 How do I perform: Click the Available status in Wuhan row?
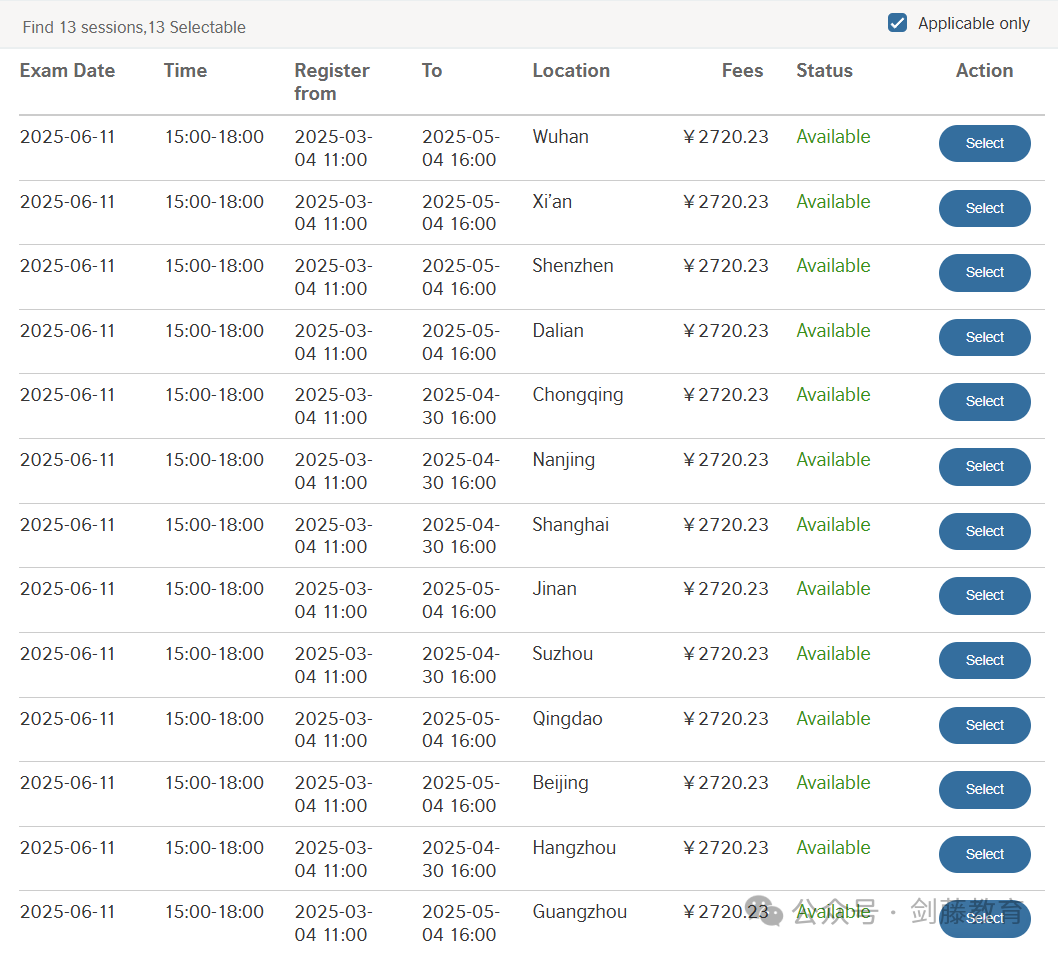click(x=833, y=137)
